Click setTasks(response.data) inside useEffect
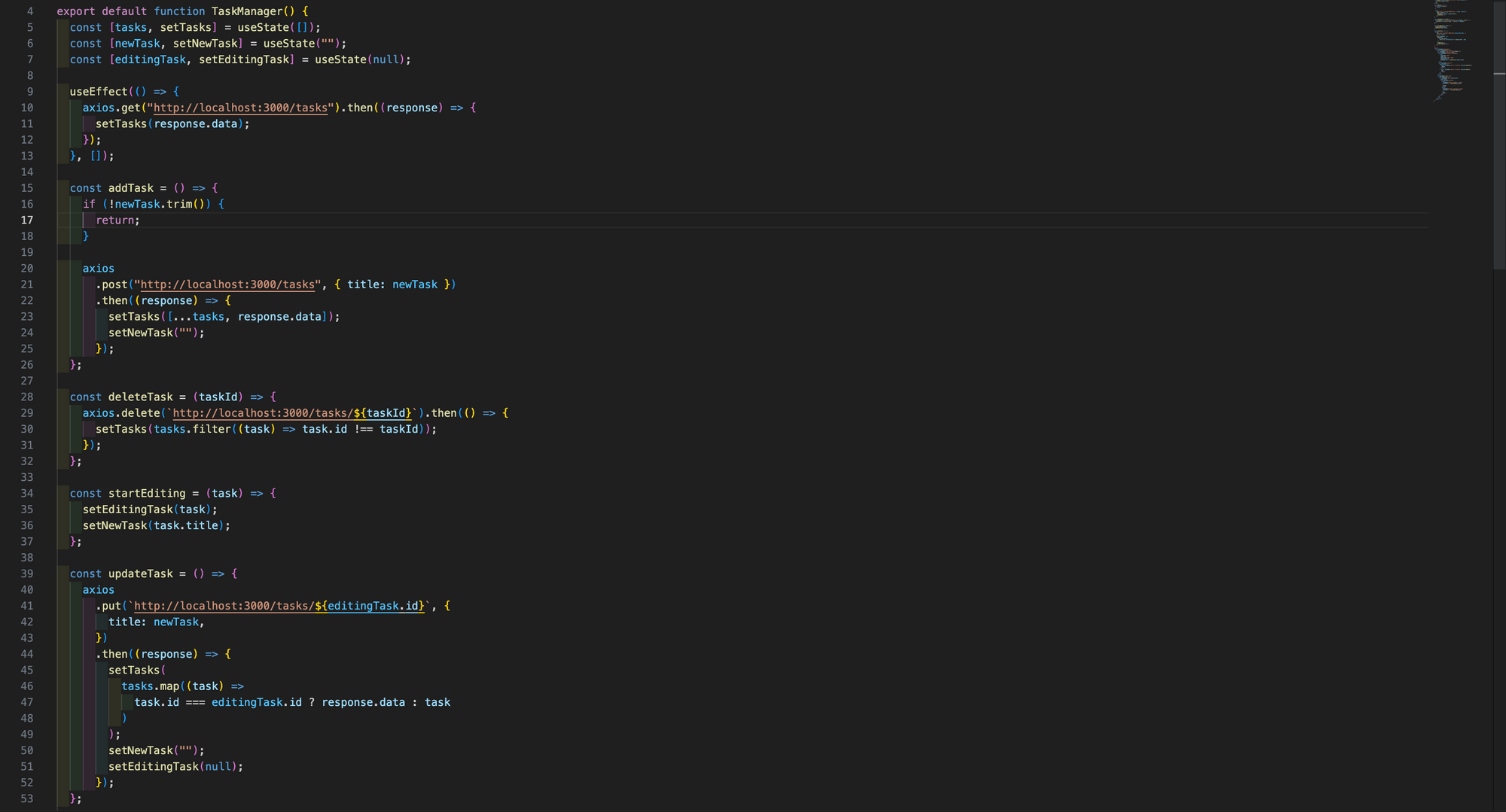 pyautogui.click(x=171, y=124)
